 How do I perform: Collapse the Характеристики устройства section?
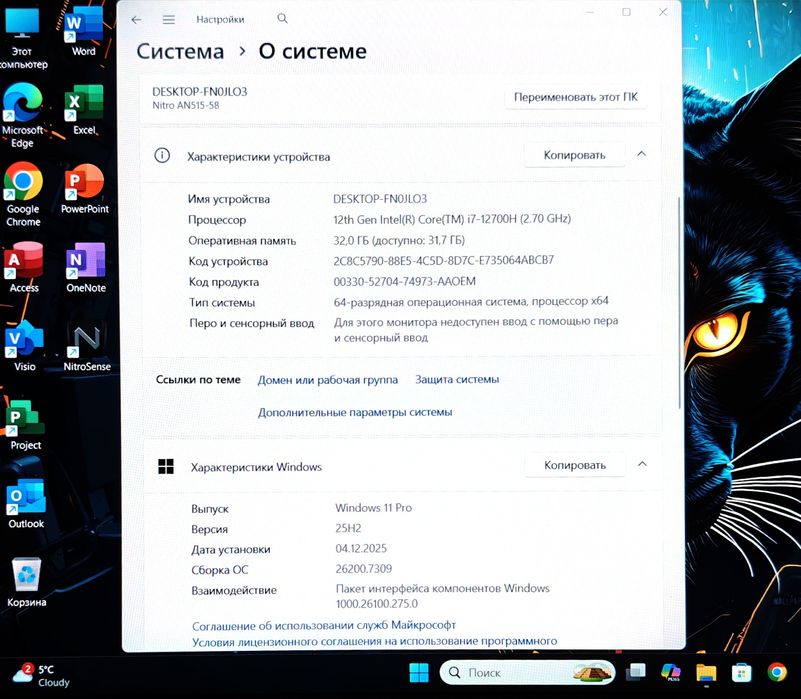642,154
